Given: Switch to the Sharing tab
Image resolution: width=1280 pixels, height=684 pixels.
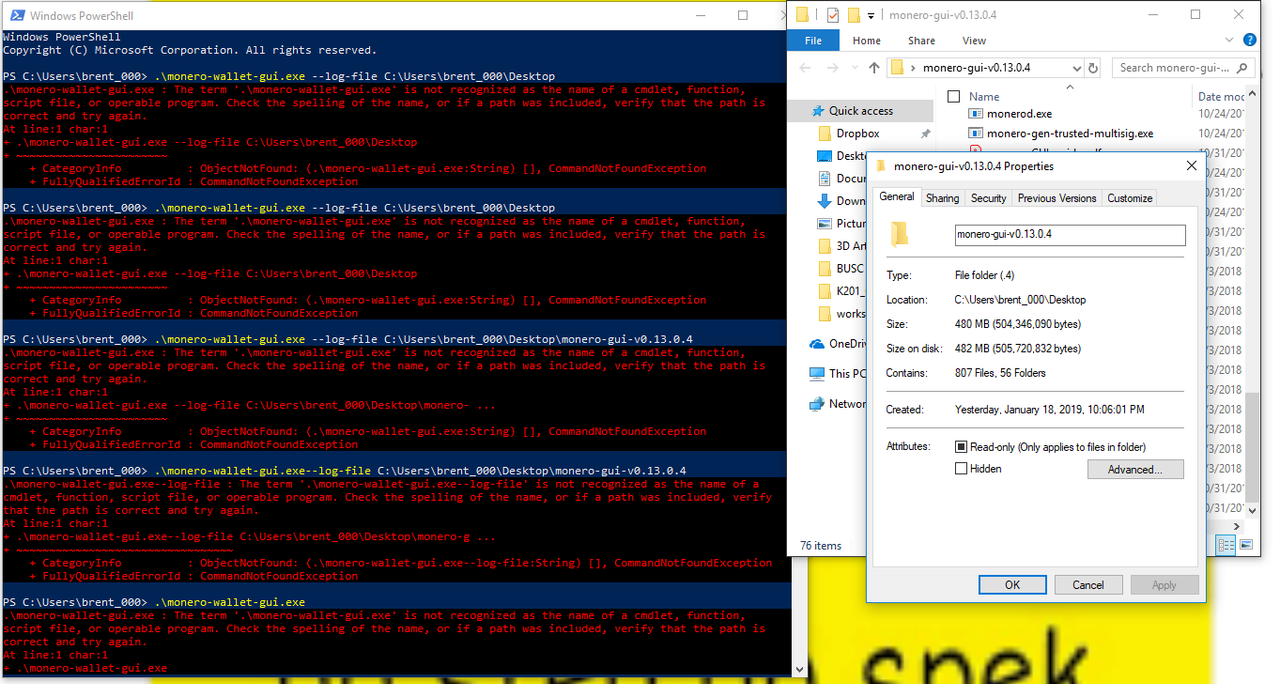Looking at the screenshot, I should (x=942, y=198).
